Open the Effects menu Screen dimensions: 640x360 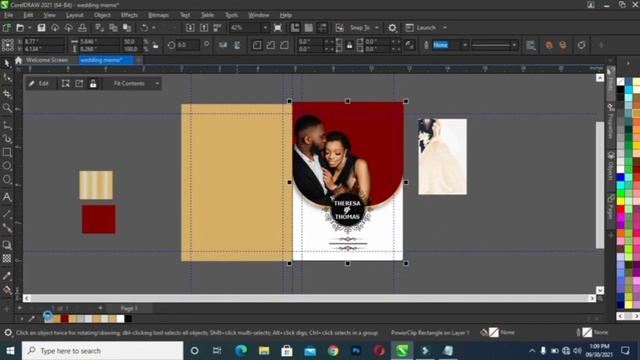point(129,15)
